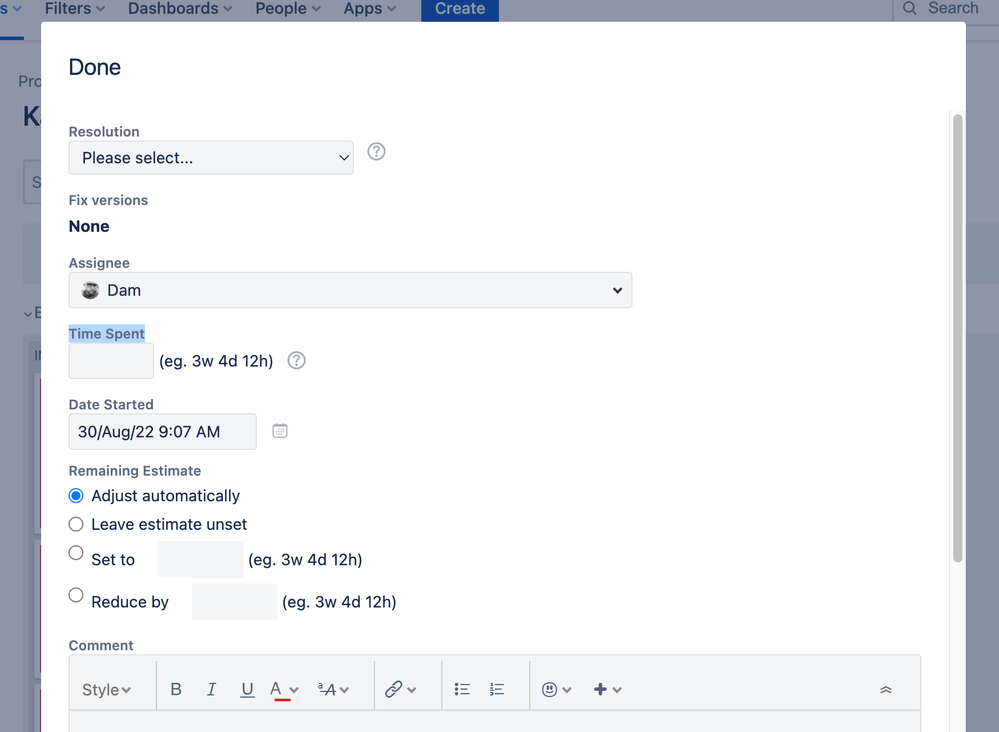
Task: Click the Search magnifier icon
Action: coord(910,8)
